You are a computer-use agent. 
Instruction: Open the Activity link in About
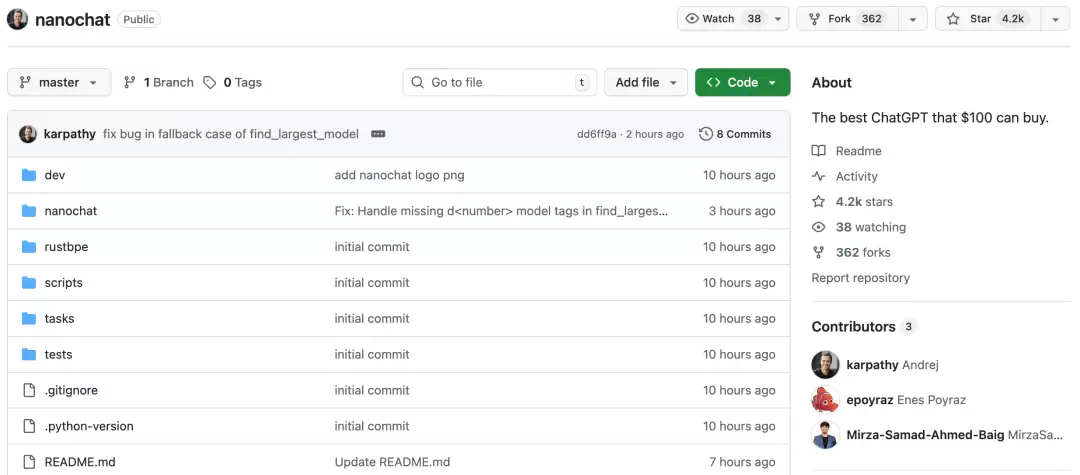tap(856, 176)
